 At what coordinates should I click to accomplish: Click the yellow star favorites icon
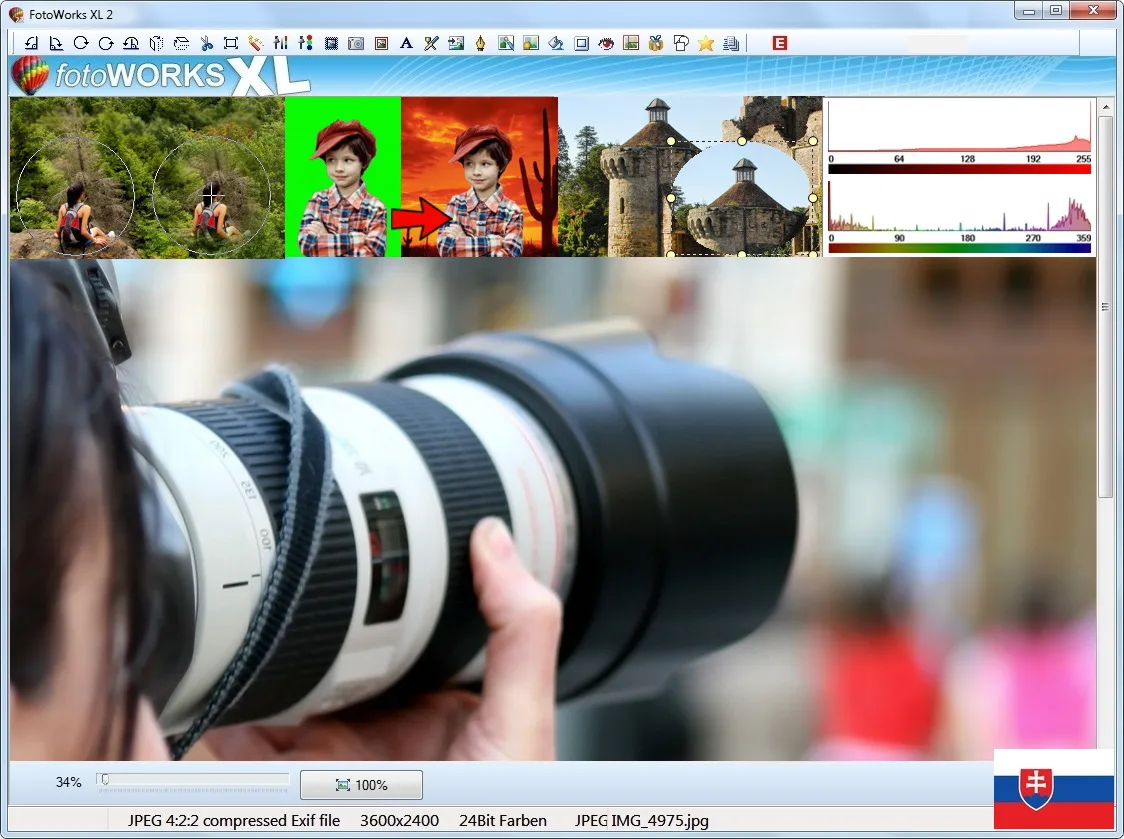pyautogui.click(x=706, y=43)
